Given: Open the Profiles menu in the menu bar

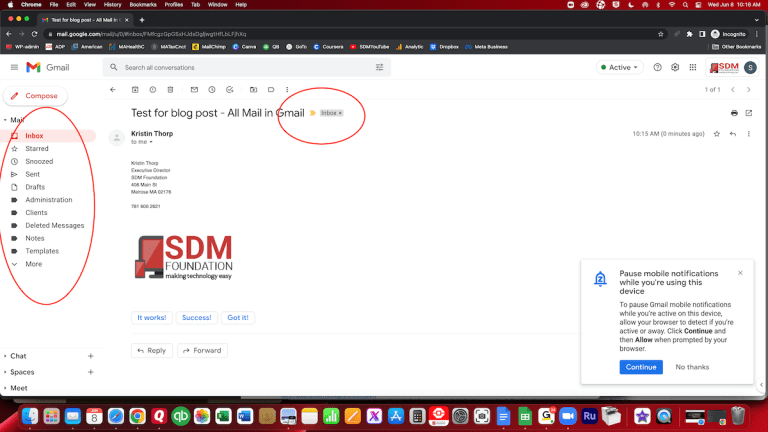Looking at the screenshot, I should tap(173, 4).
